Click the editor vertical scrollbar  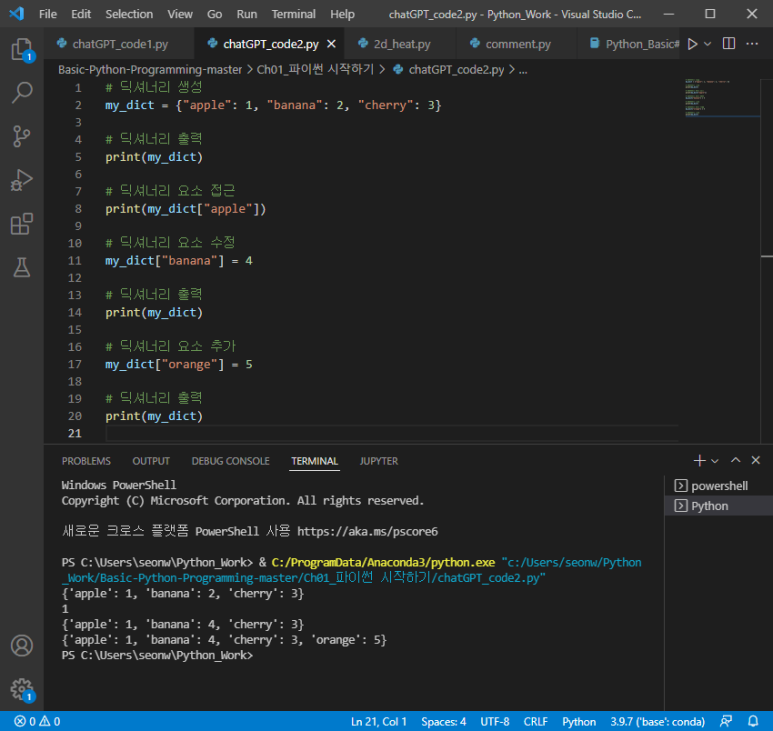point(767,261)
